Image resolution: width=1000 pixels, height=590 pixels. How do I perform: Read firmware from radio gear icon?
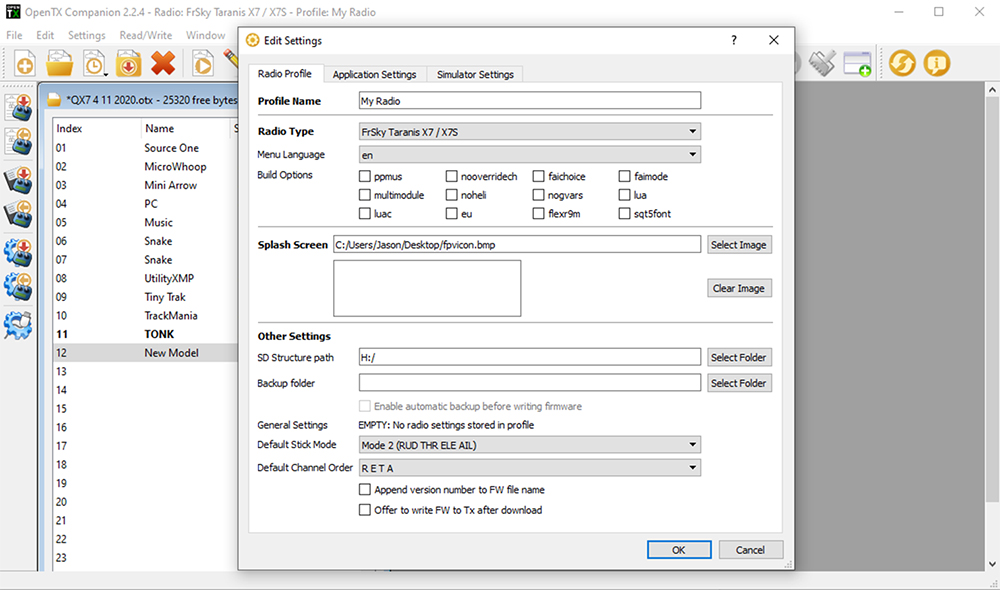[x=18, y=286]
